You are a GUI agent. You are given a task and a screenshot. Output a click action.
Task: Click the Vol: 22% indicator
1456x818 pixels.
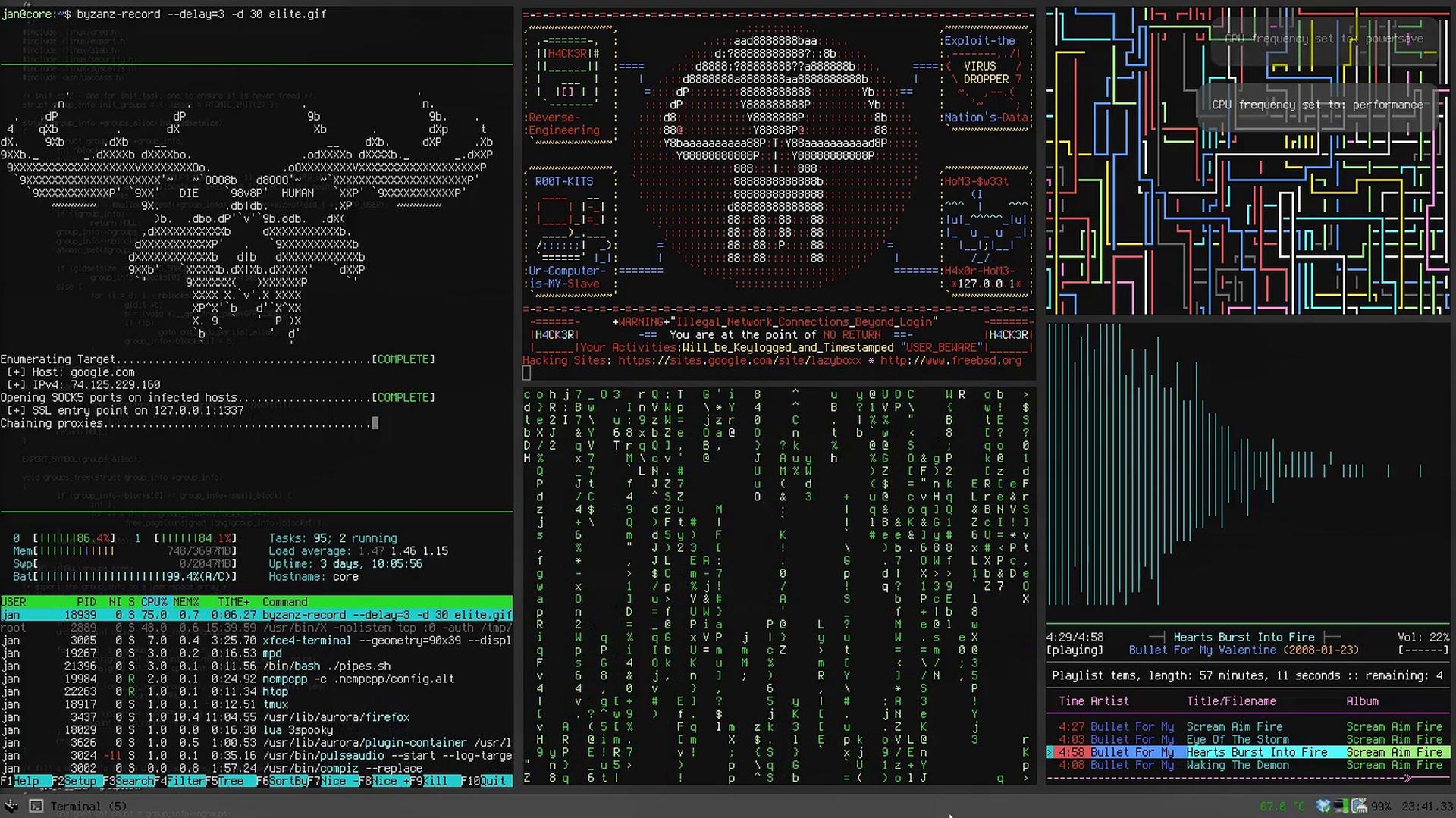tap(1423, 638)
